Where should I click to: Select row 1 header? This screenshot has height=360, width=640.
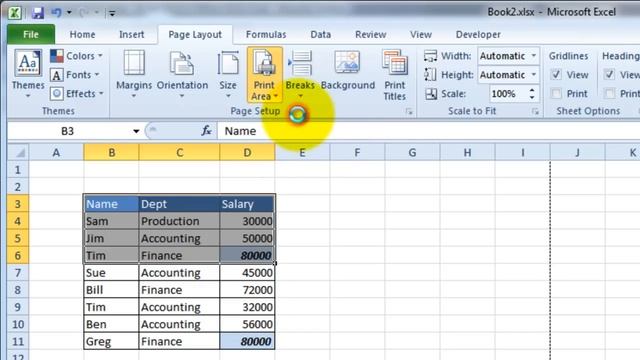click(x=18, y=170)
